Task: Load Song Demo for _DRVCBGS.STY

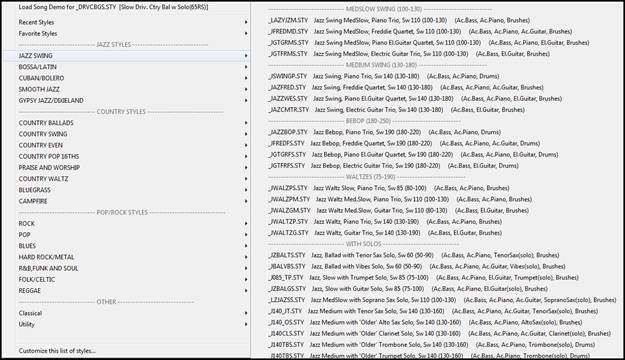Action: pyautogui.click(x=113, y=7)
